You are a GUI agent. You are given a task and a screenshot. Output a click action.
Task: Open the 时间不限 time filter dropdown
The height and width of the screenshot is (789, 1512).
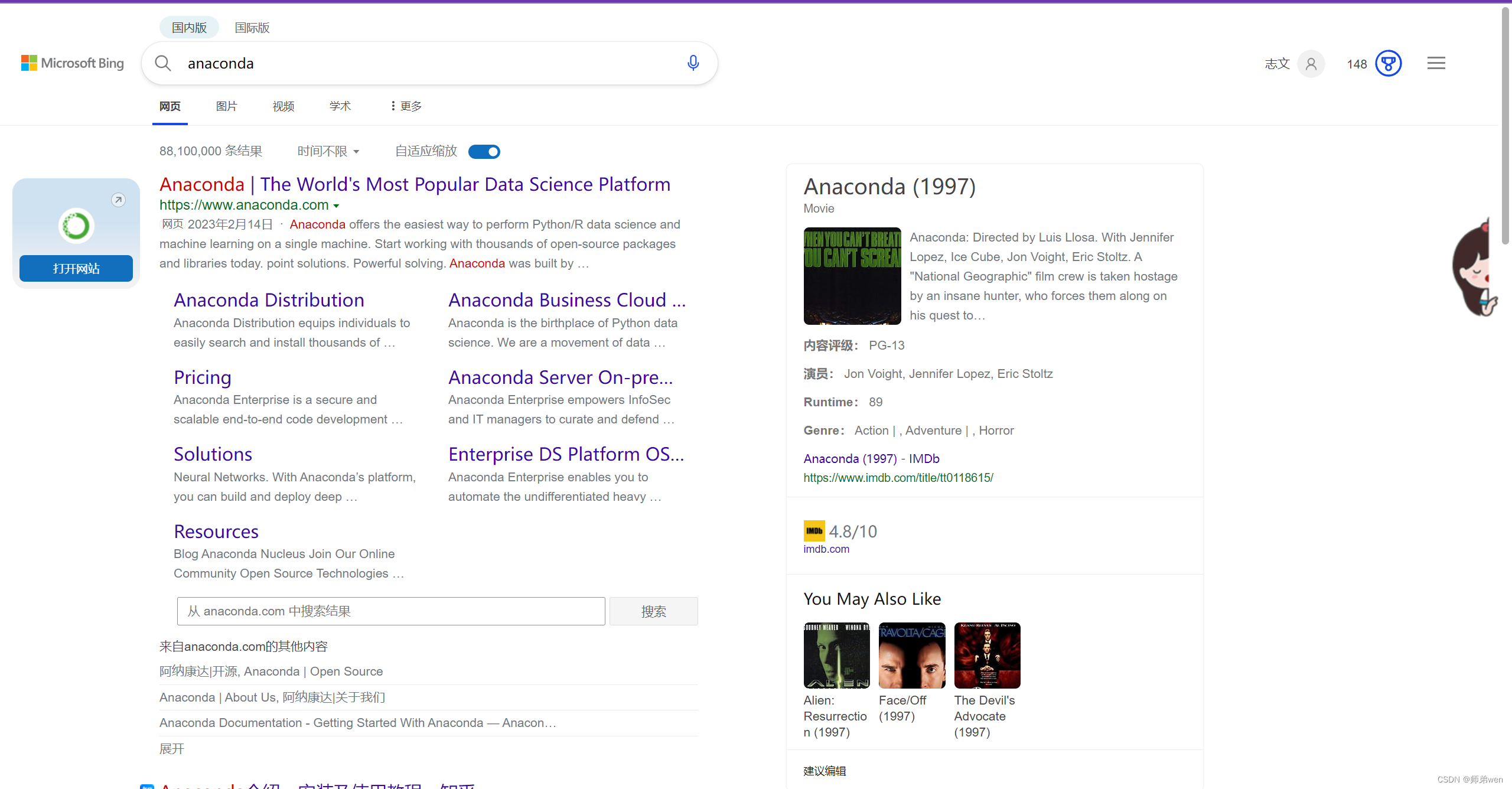click(328, 152)
